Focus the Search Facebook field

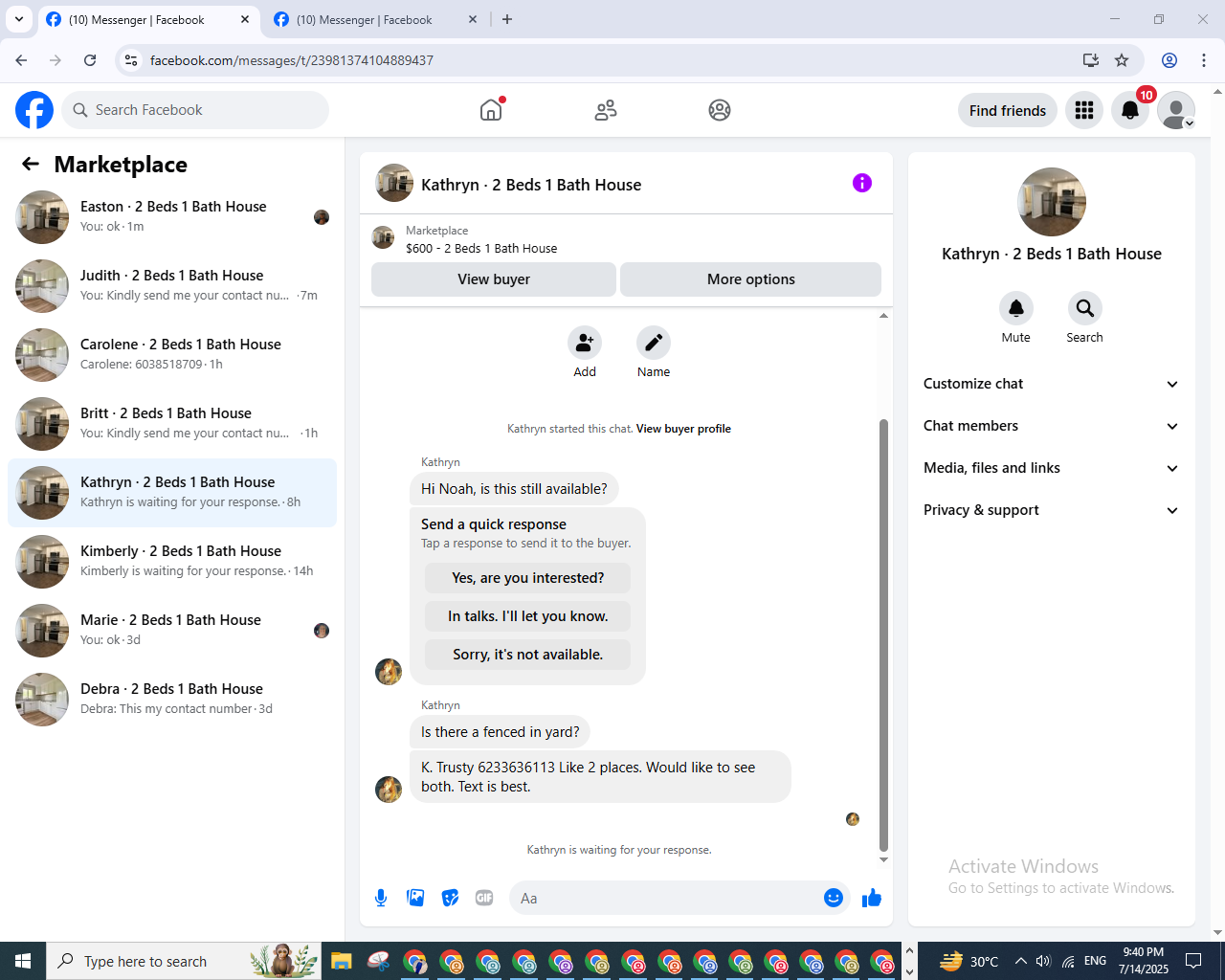[x=195, y=110]
